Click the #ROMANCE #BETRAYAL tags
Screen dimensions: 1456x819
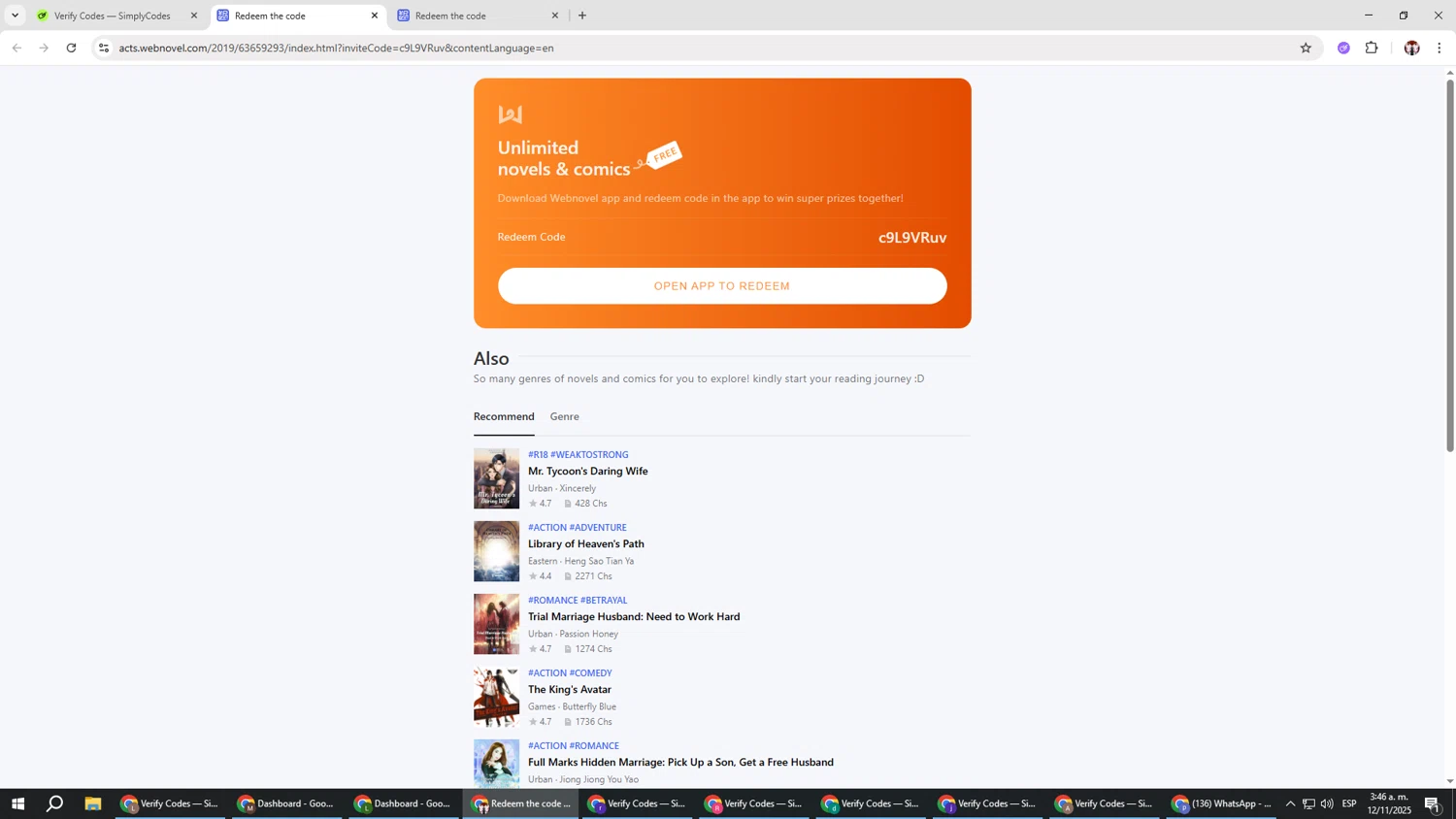tap(578, 601)
